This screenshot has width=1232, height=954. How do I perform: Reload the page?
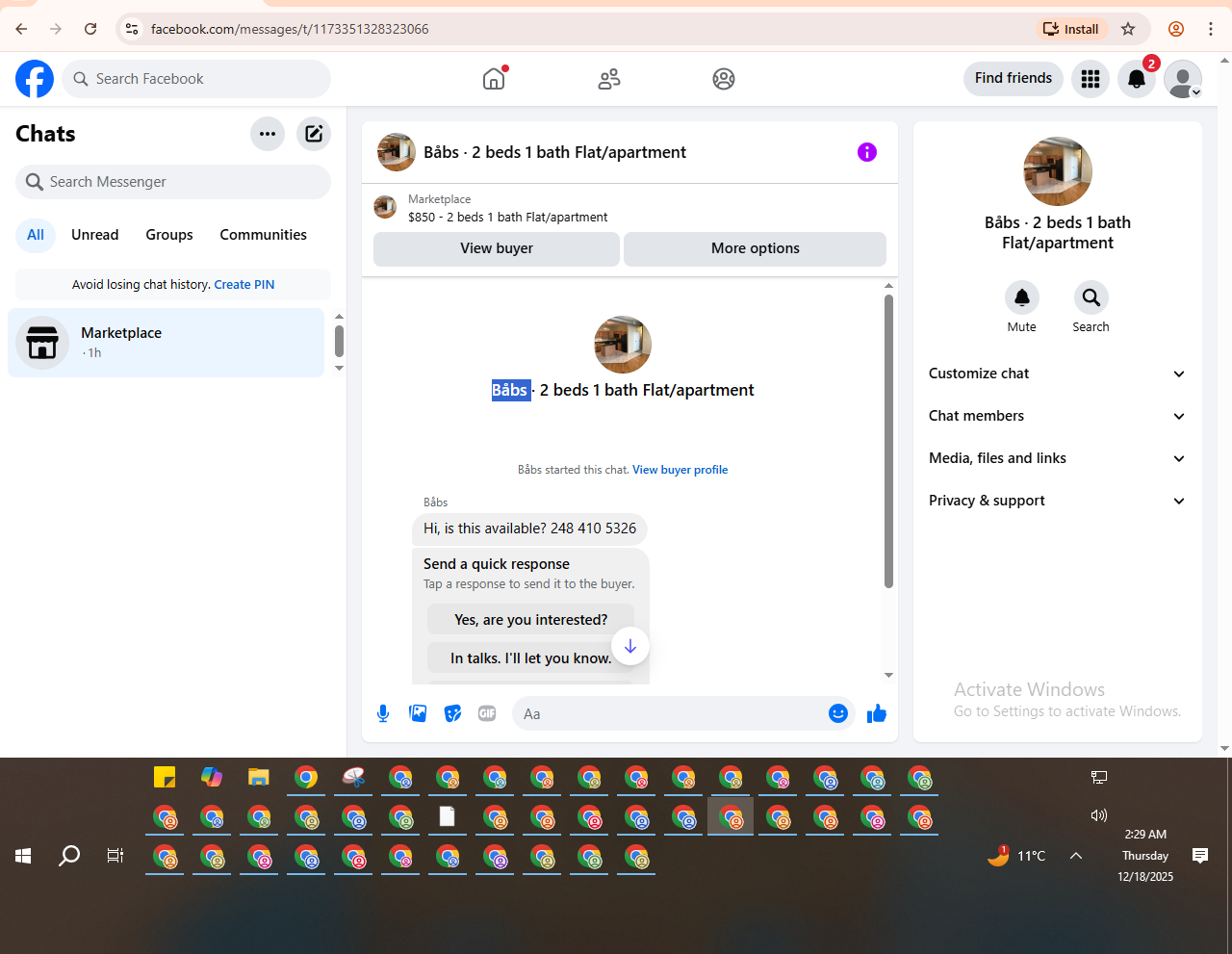(90, 29)
